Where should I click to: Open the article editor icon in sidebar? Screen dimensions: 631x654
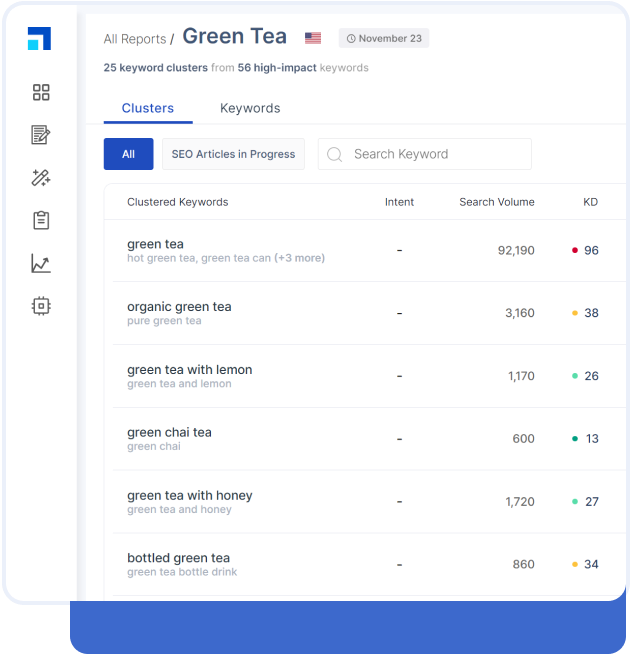(41, 135)
